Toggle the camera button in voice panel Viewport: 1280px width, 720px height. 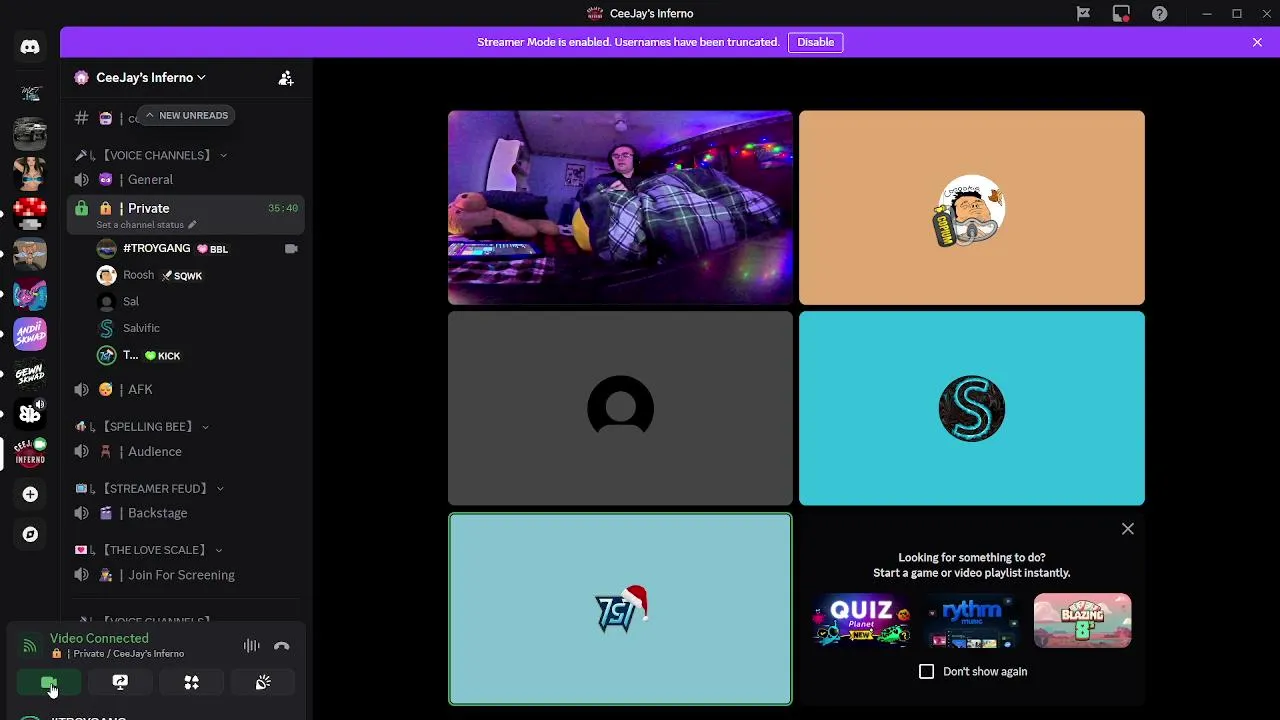point(49,682)
